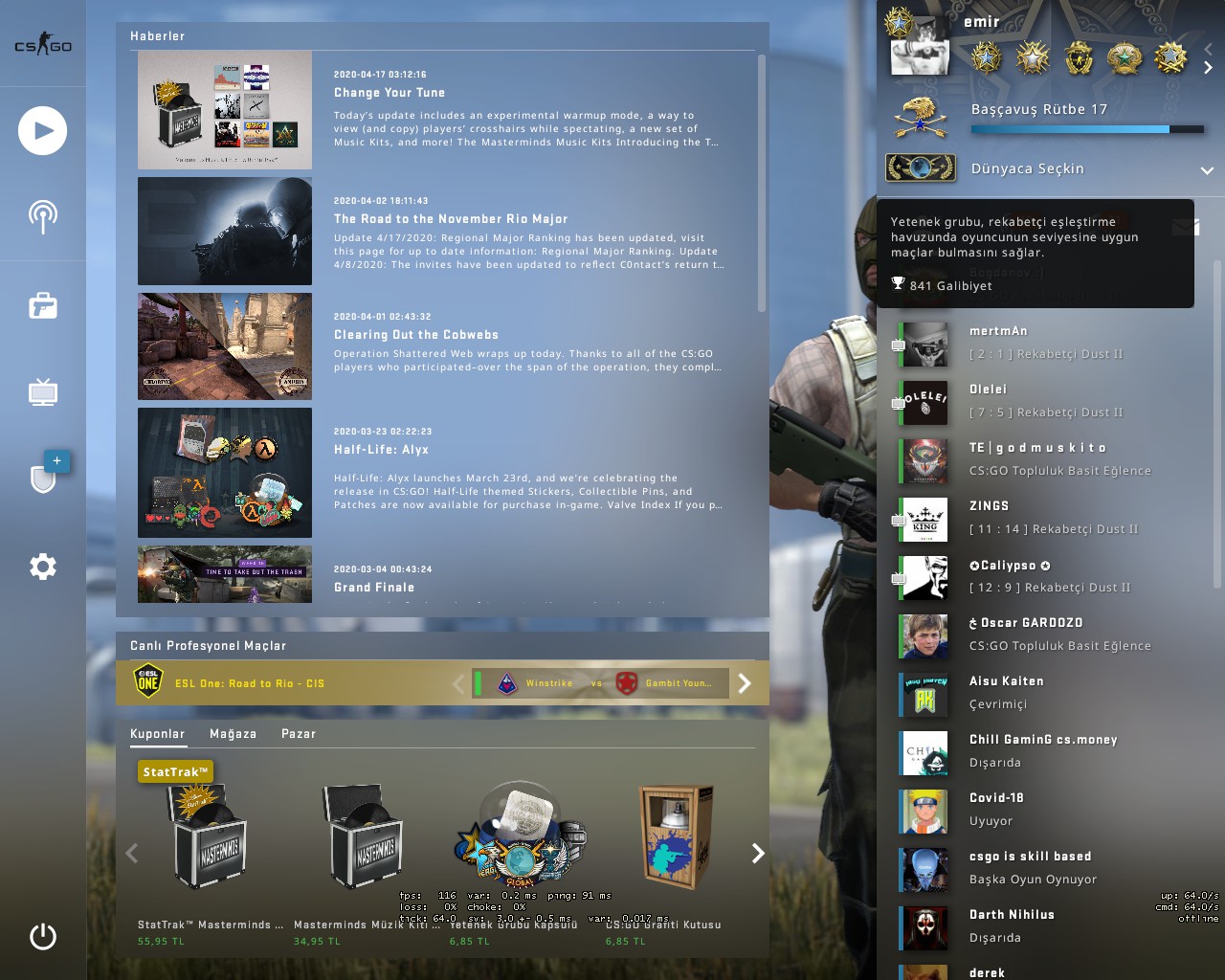Switch to the Pazar tab
The width and height of the screenshot is (1225, 980).
[299, 734]
